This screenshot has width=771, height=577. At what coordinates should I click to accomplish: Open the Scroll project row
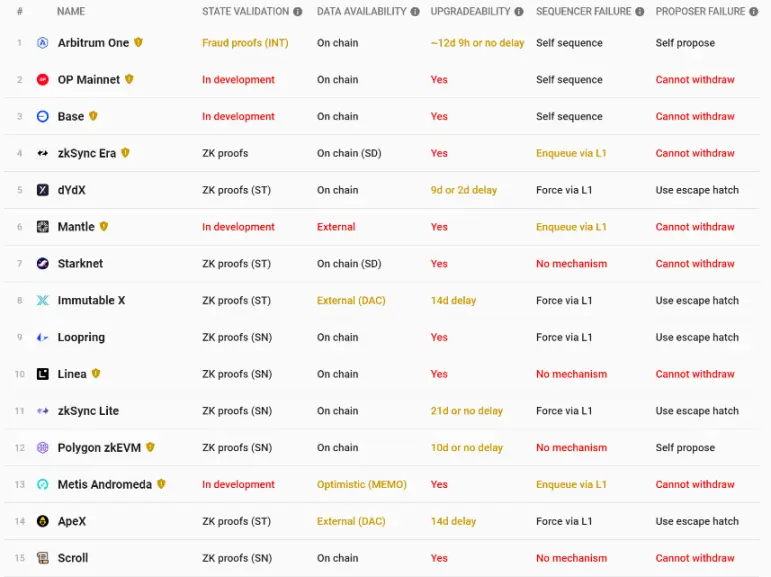pyautogui.click(x=382, y=558)
